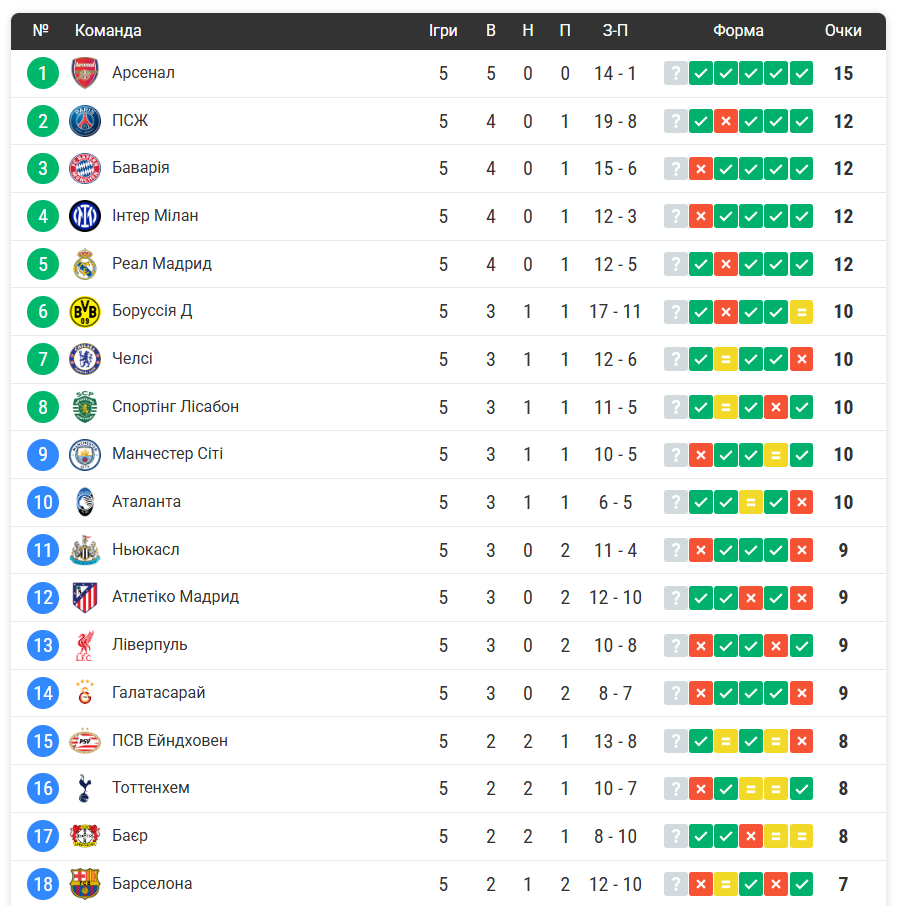Screen dimensions: 898x906
Task: Open the Спортінг Лісабон team link
Action: coord(175,407)
